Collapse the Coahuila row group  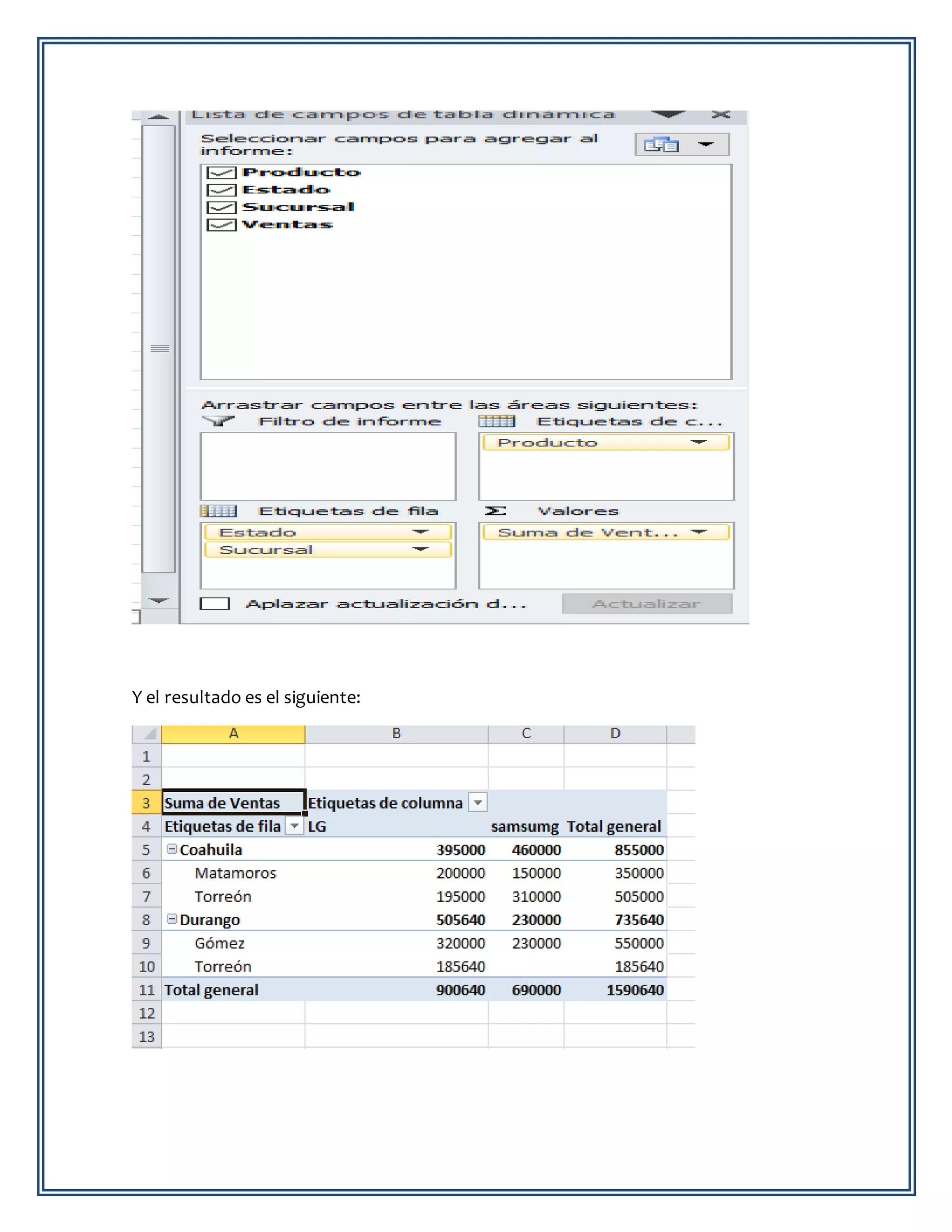172,849
